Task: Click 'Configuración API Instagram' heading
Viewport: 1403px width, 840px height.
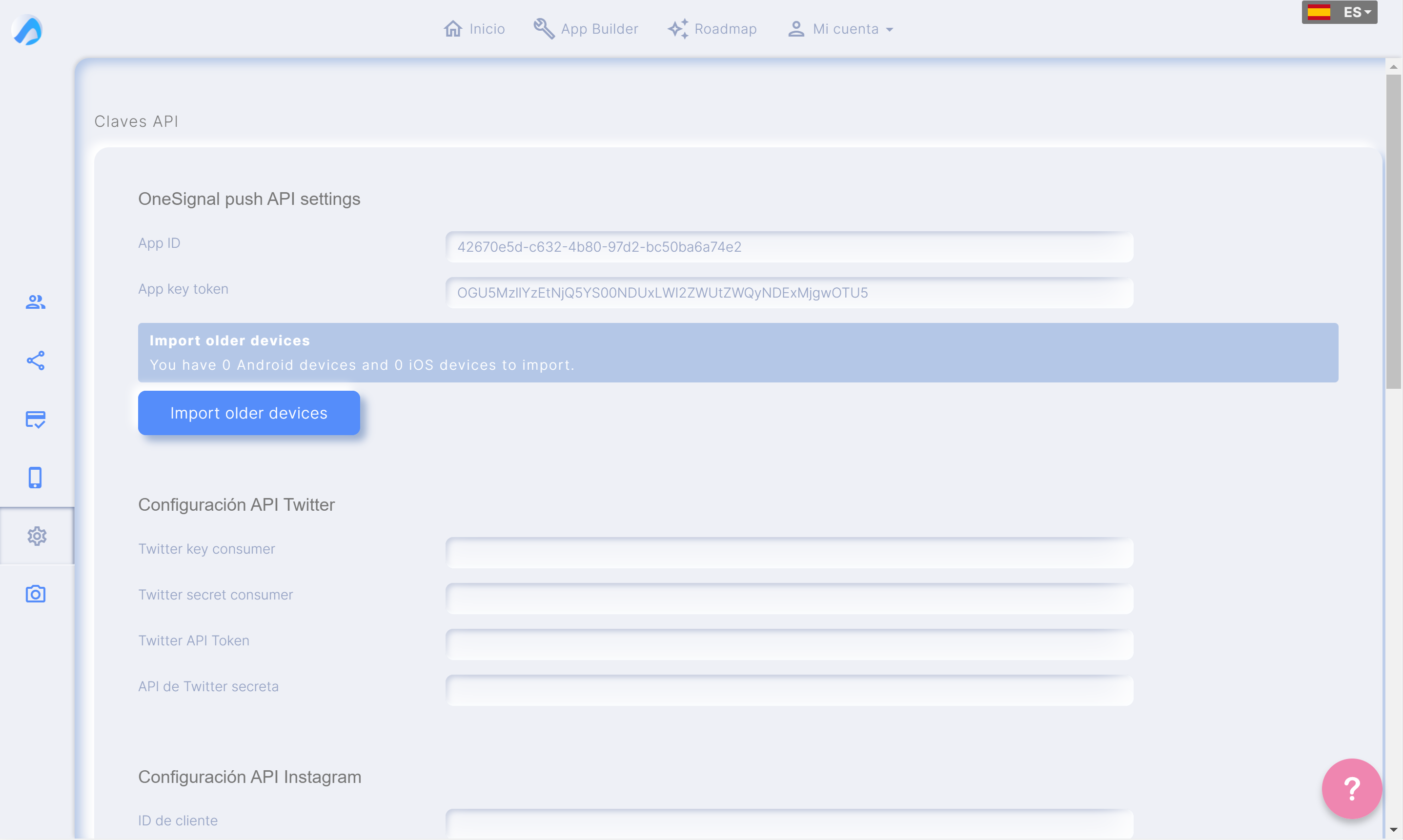Action: coord(250,777)
